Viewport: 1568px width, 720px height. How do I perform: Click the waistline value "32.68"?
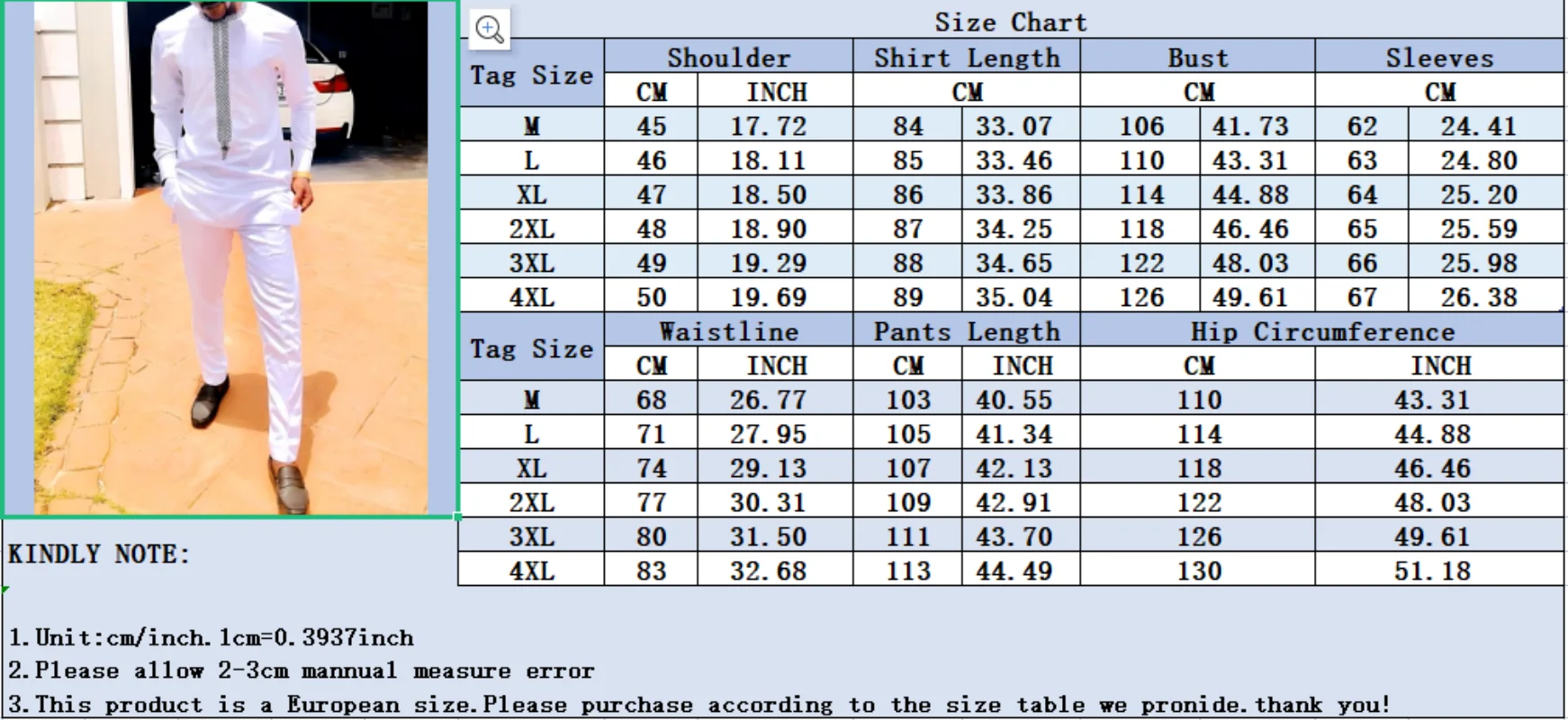pos(768,571)
